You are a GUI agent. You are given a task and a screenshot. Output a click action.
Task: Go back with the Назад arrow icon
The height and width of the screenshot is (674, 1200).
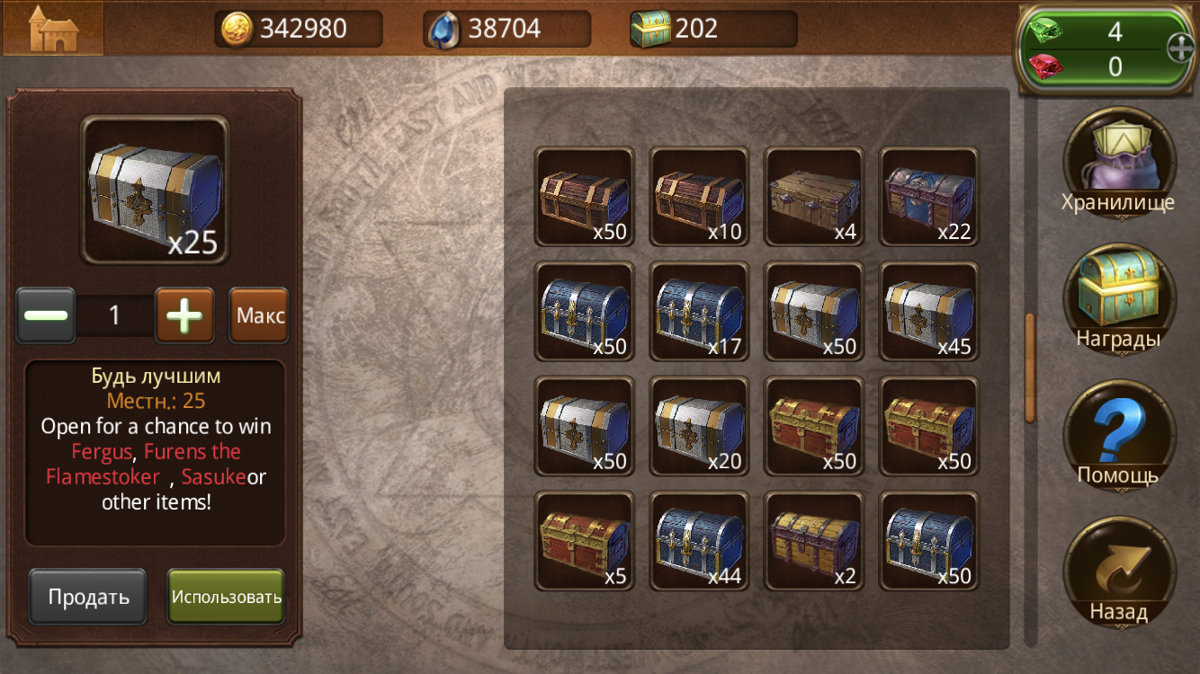tap(1118, 571)
